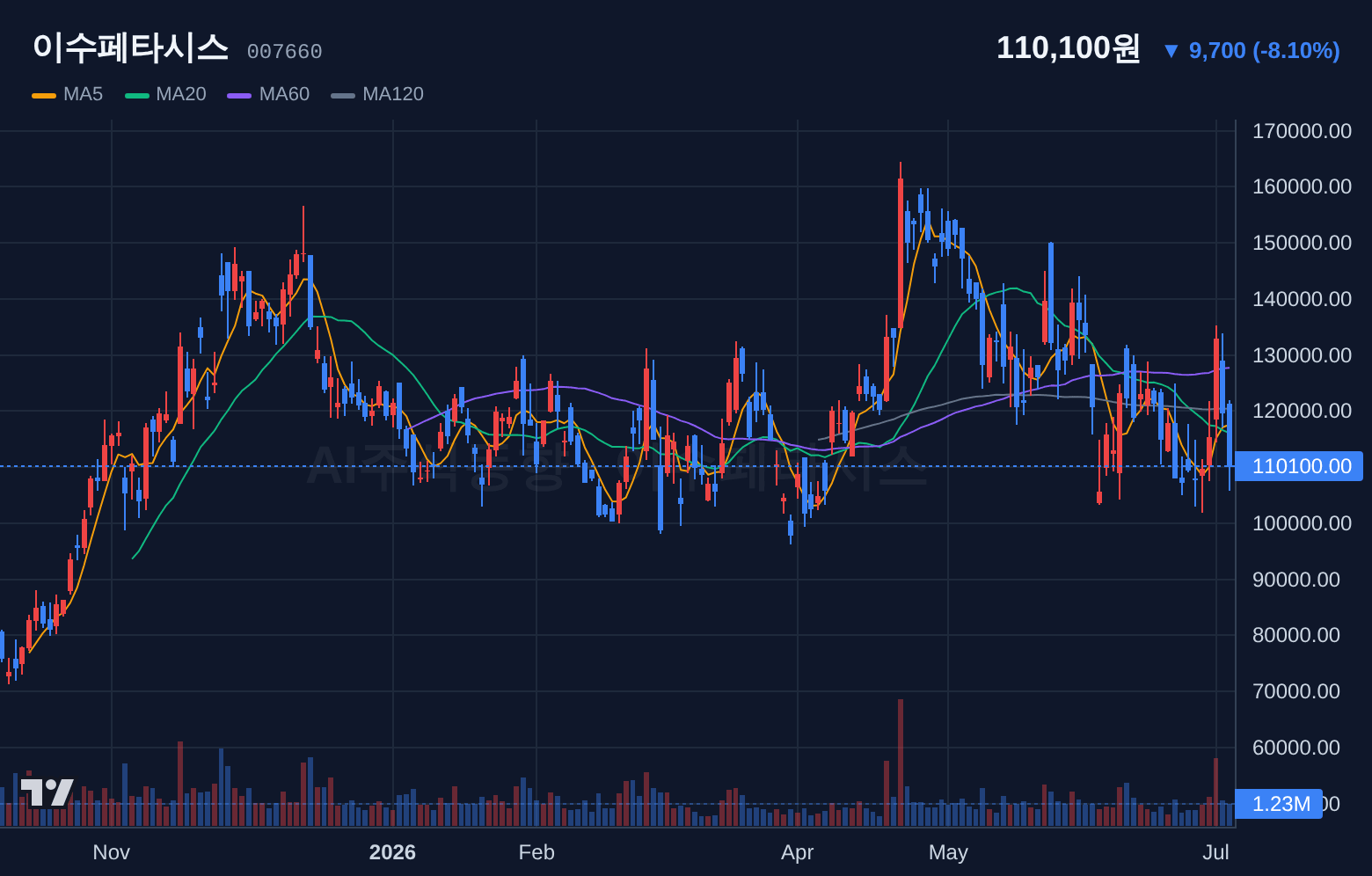Click the 9,700 (-8.10%) change label

click(x=1264, y=51)
